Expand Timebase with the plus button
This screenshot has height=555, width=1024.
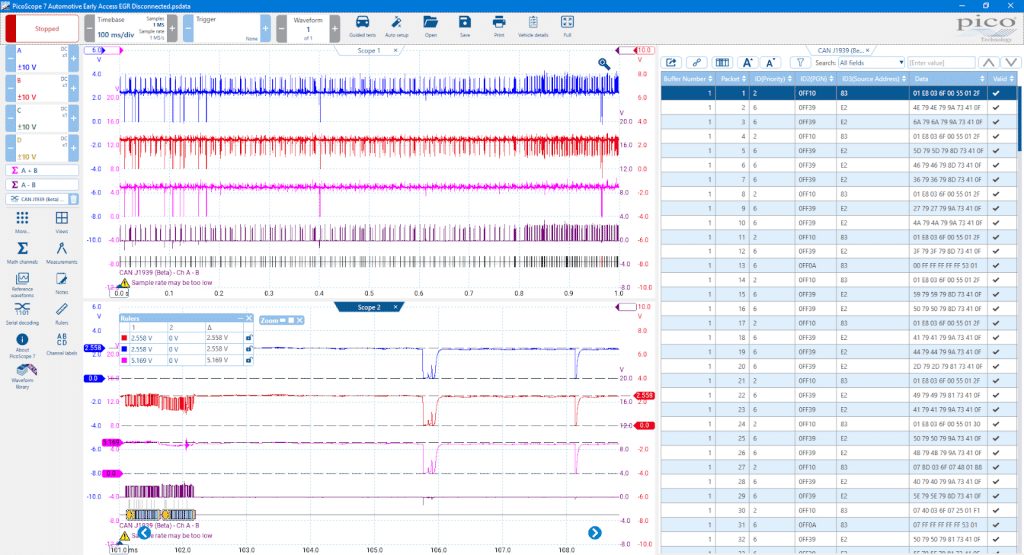tap(172, 28)
